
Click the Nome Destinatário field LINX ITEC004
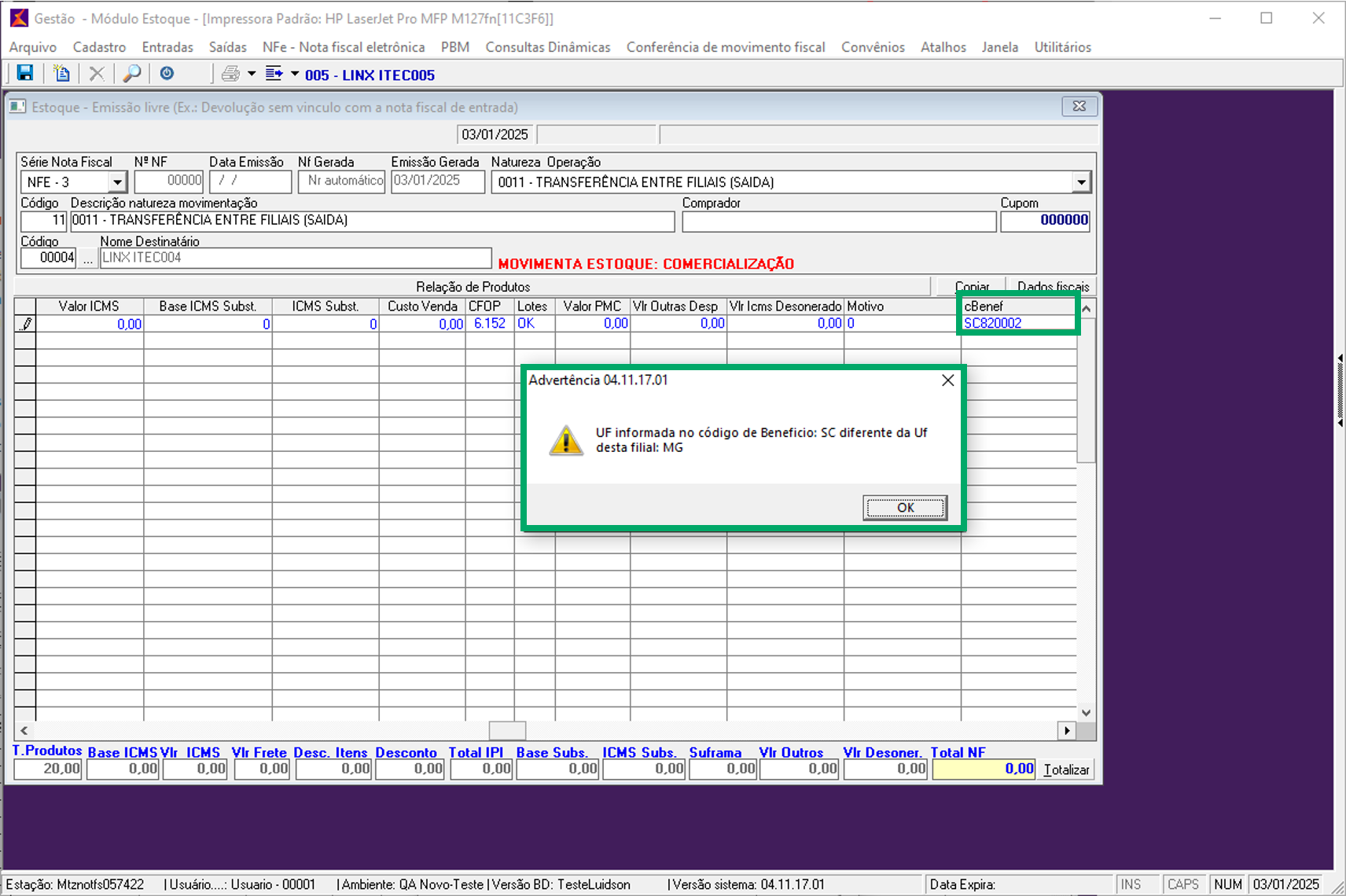[296, 258]
